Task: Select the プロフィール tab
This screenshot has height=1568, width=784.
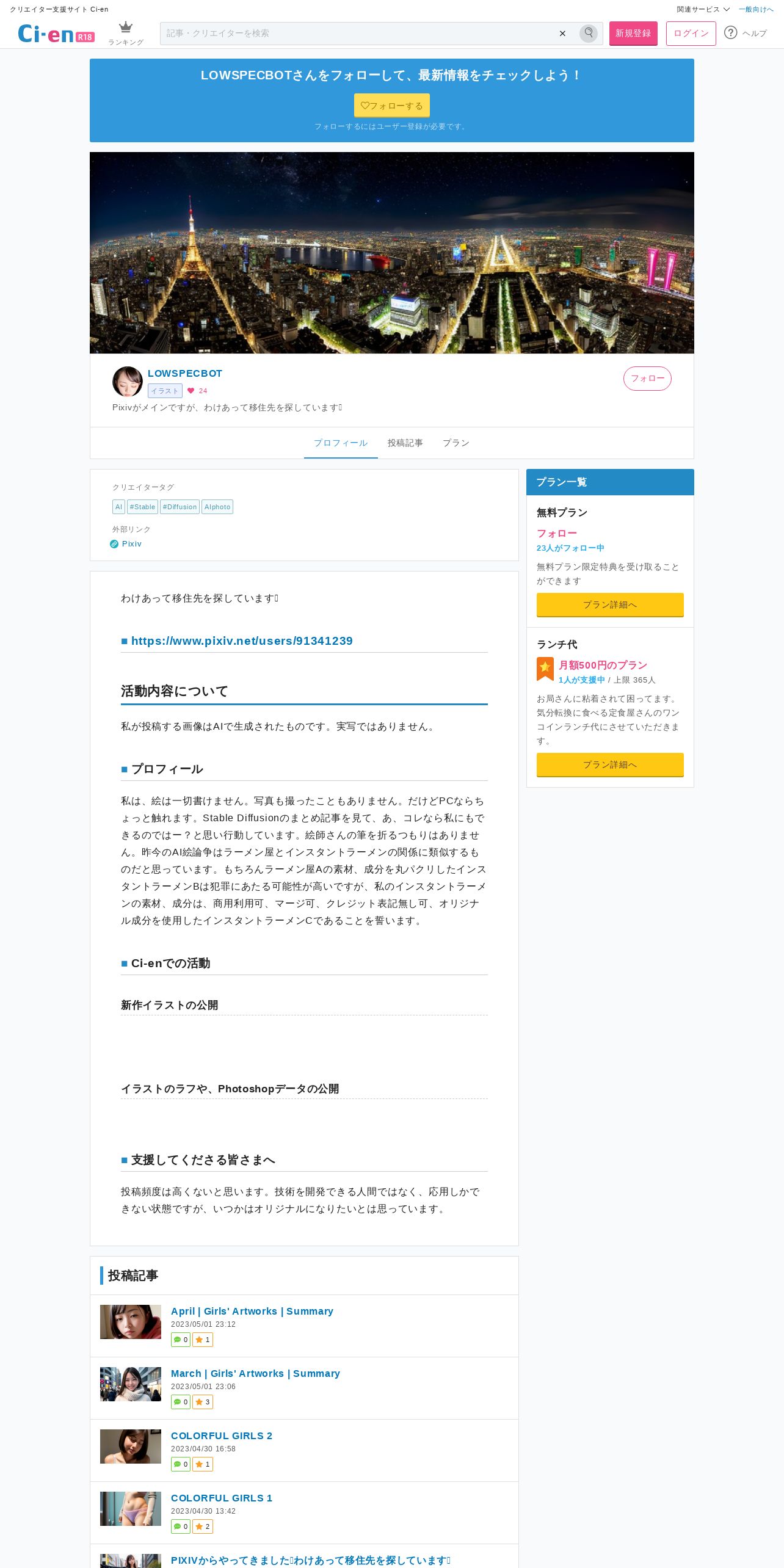Action: (x=341, y=443)
